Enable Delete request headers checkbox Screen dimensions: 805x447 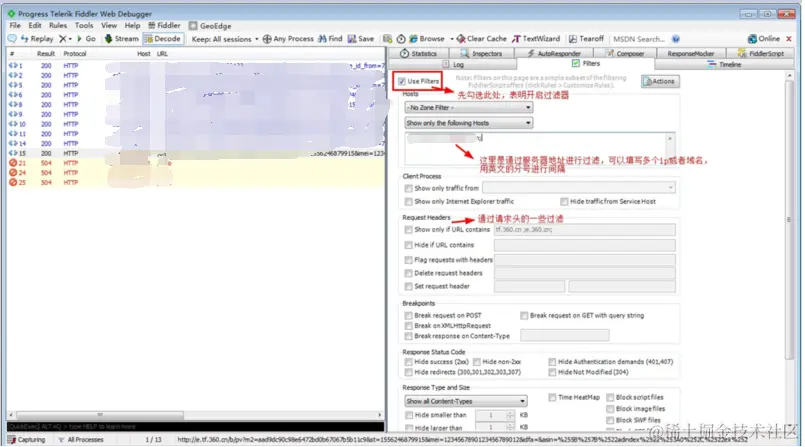(409, 274)
